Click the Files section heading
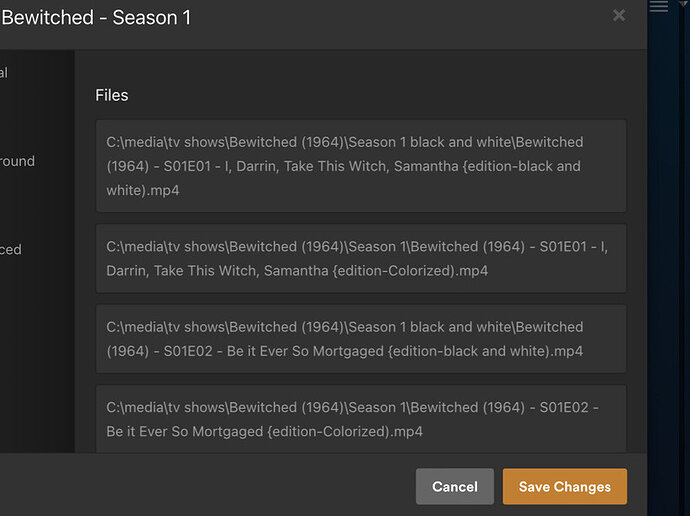This screenshot has width=690, height=516. coord(112,95)
